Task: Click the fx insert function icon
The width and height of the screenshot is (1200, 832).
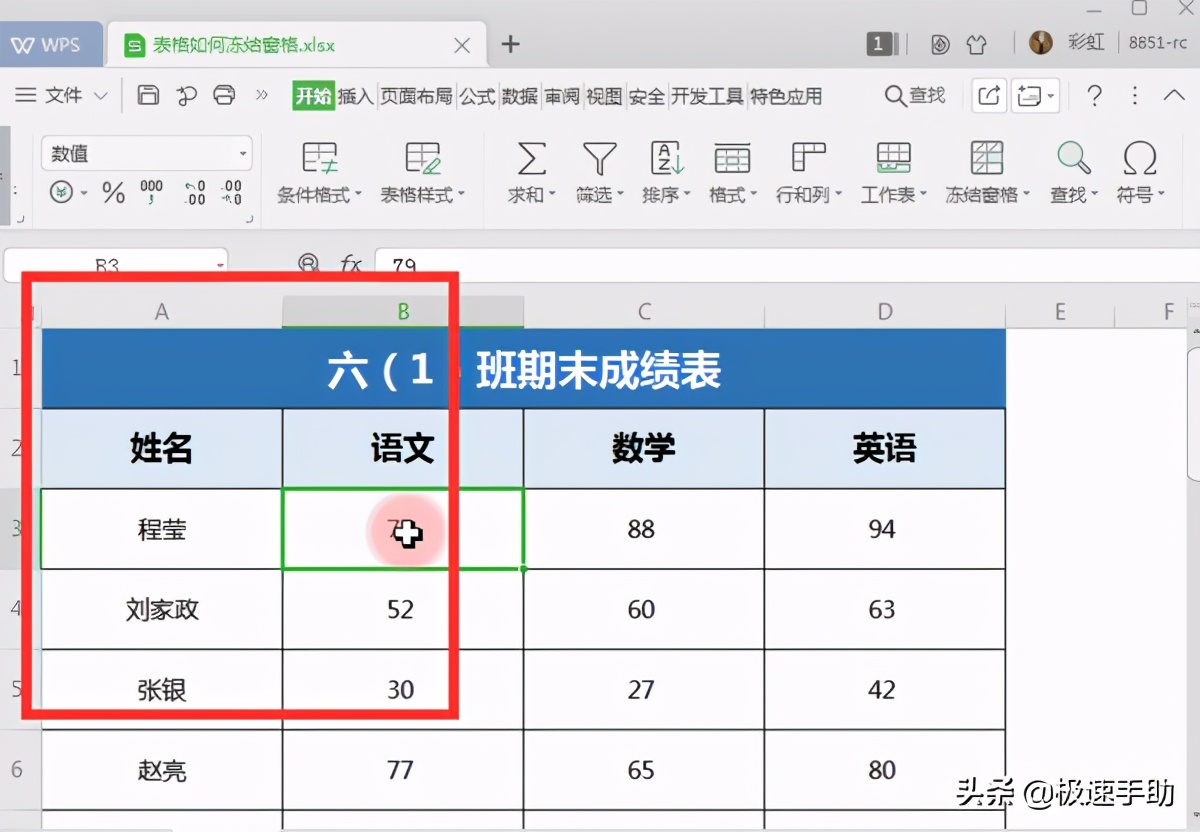Action: pos(350,264)
